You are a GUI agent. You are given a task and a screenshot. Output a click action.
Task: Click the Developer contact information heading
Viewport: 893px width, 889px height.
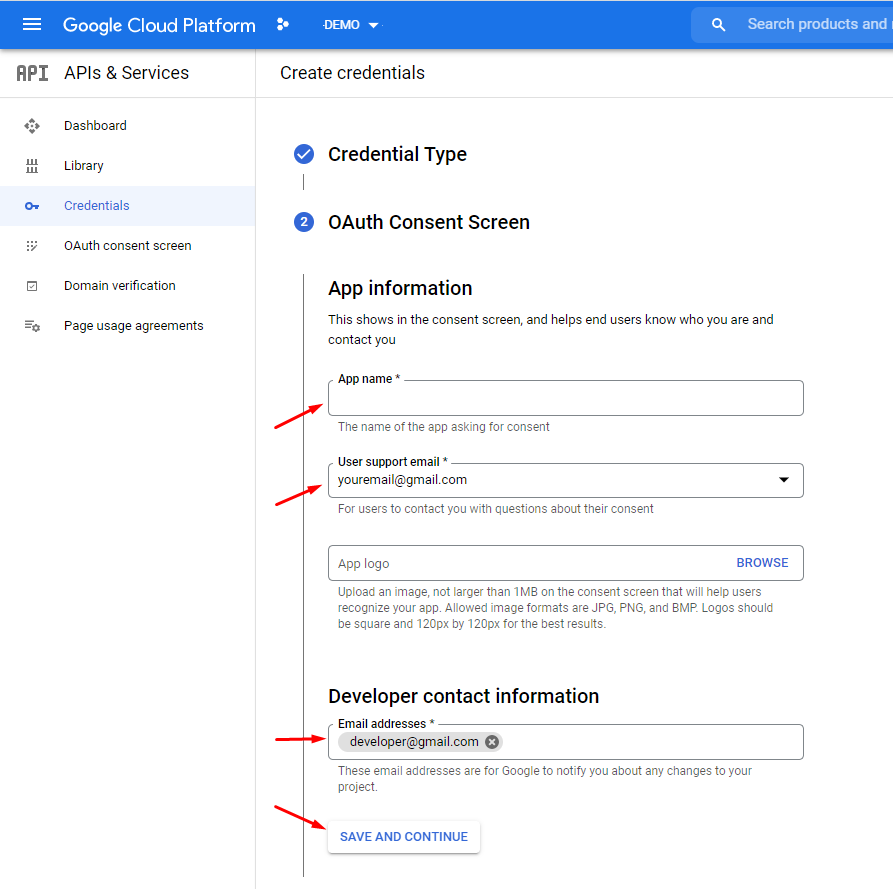tap(464, 696)
